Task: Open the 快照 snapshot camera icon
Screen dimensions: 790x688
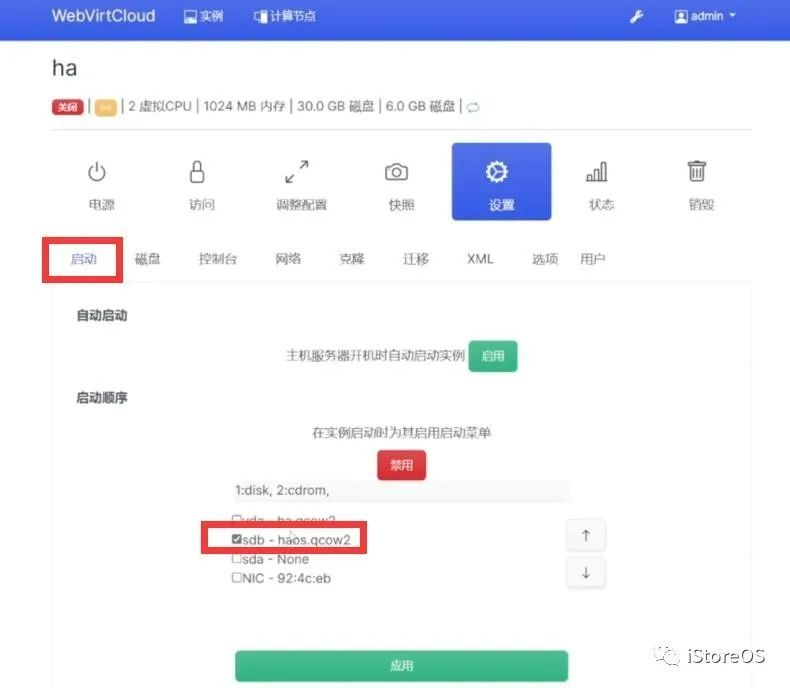Action: pos(397,172)
